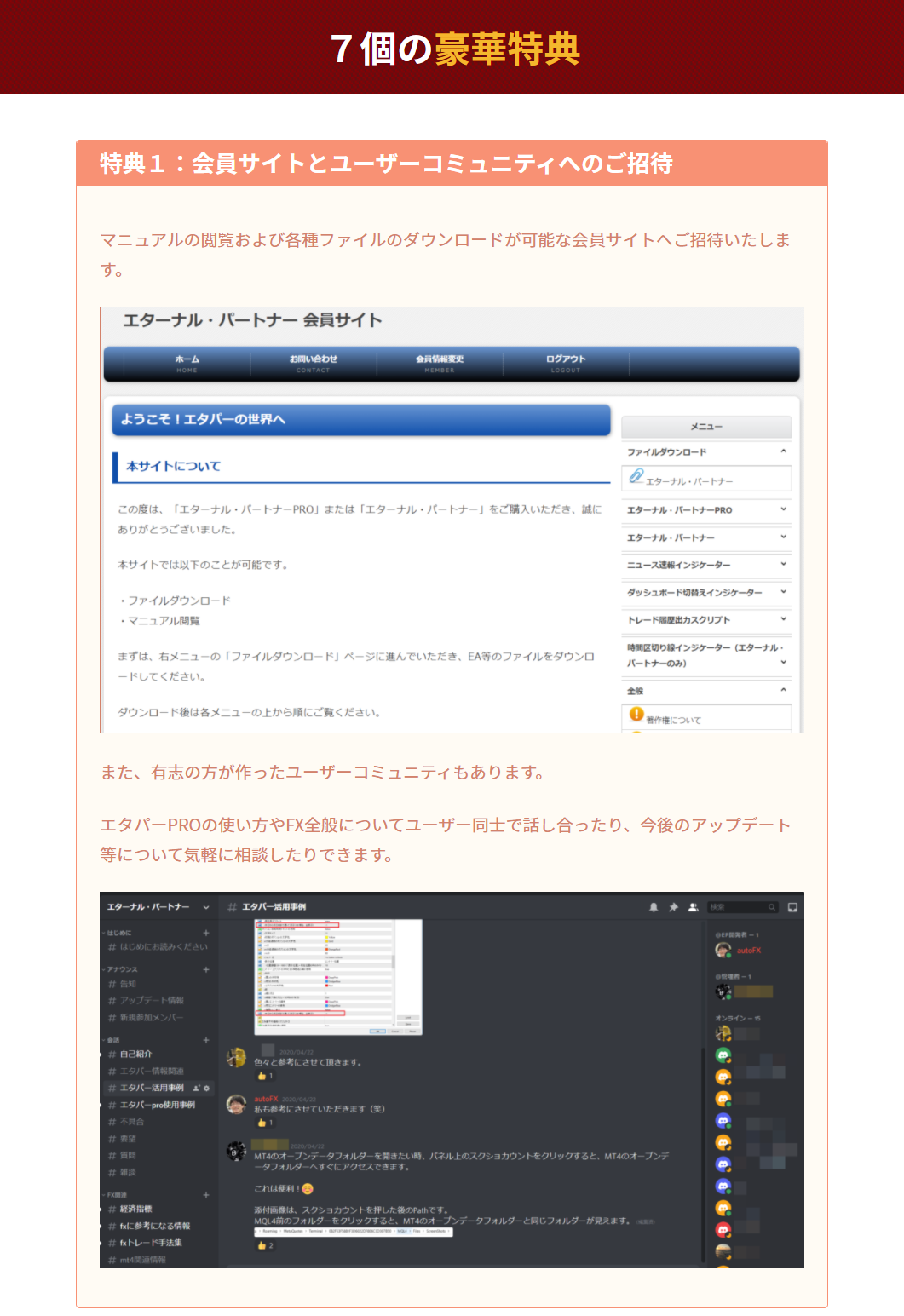Open the ホーム (HOME) nav item

[x=187, y=364]
